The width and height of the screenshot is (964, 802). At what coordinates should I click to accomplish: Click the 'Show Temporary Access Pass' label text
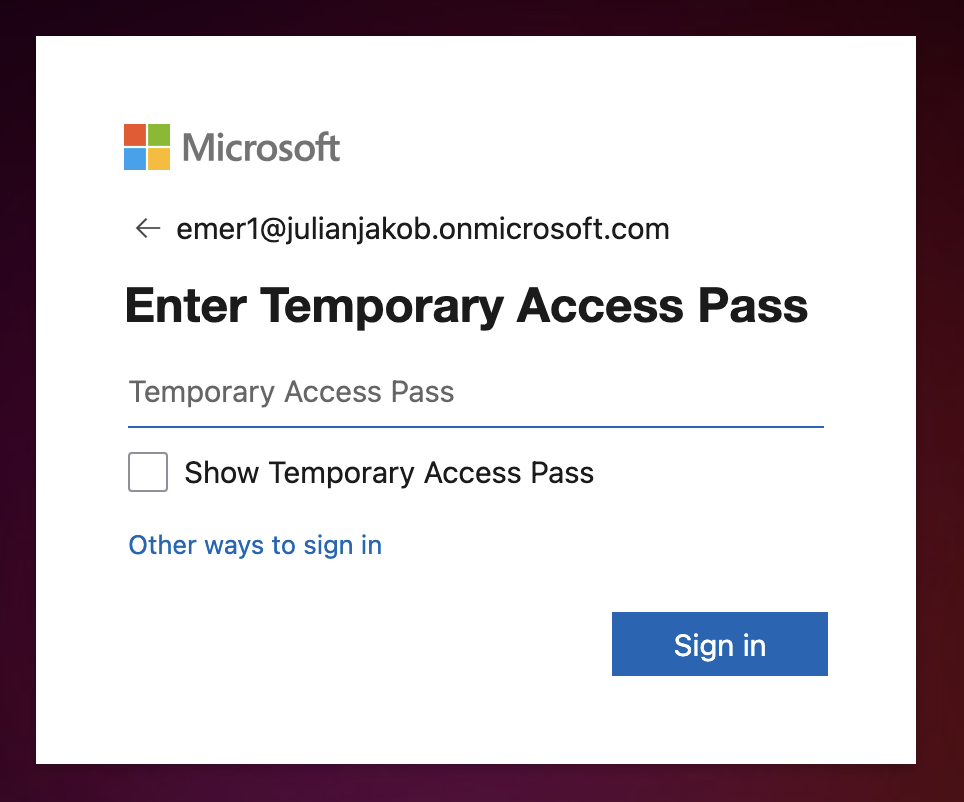[389, 473]
